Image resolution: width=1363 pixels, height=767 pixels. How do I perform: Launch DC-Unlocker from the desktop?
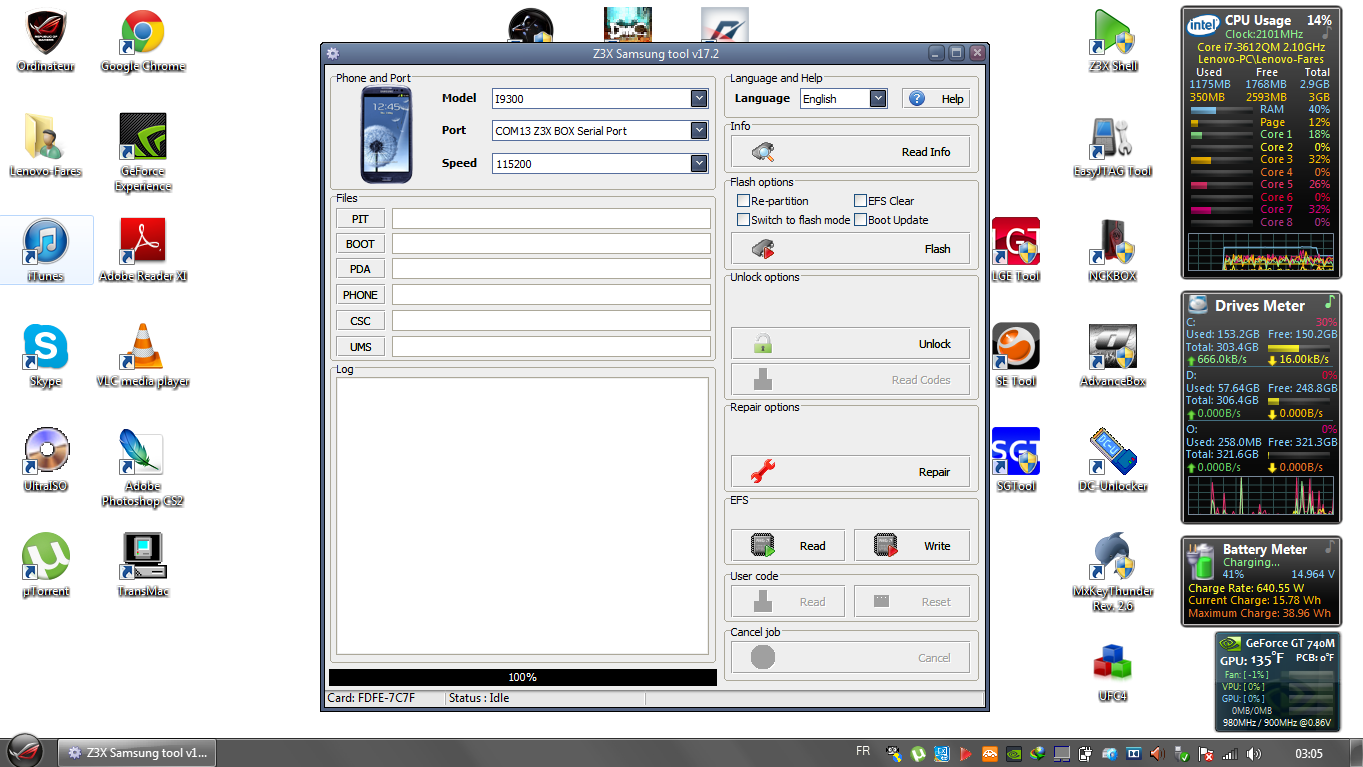coord(1112,461)
